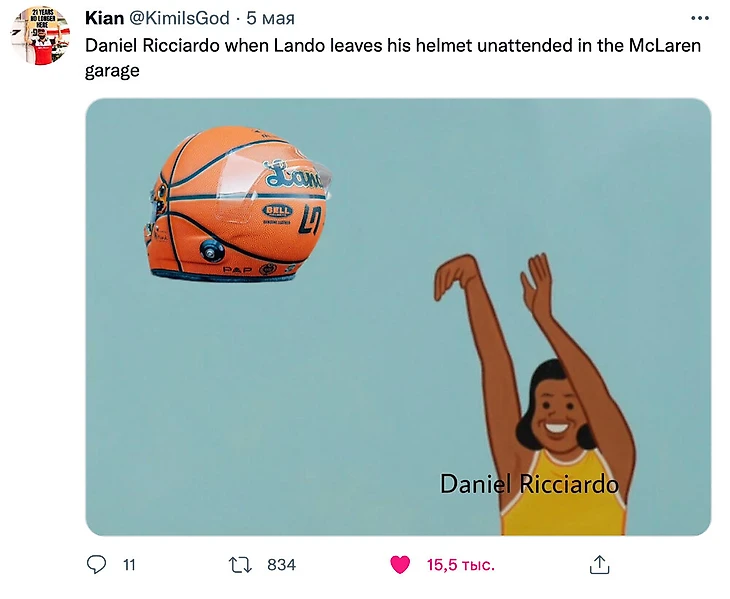Screen dimensions: 730x599
Task: Click the reply speech bubble icon
Action: point(96,565)
